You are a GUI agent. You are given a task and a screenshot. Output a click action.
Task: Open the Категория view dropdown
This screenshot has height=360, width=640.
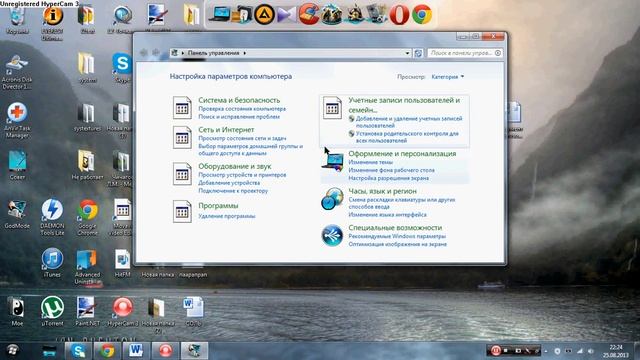click(x=447, y=77)
